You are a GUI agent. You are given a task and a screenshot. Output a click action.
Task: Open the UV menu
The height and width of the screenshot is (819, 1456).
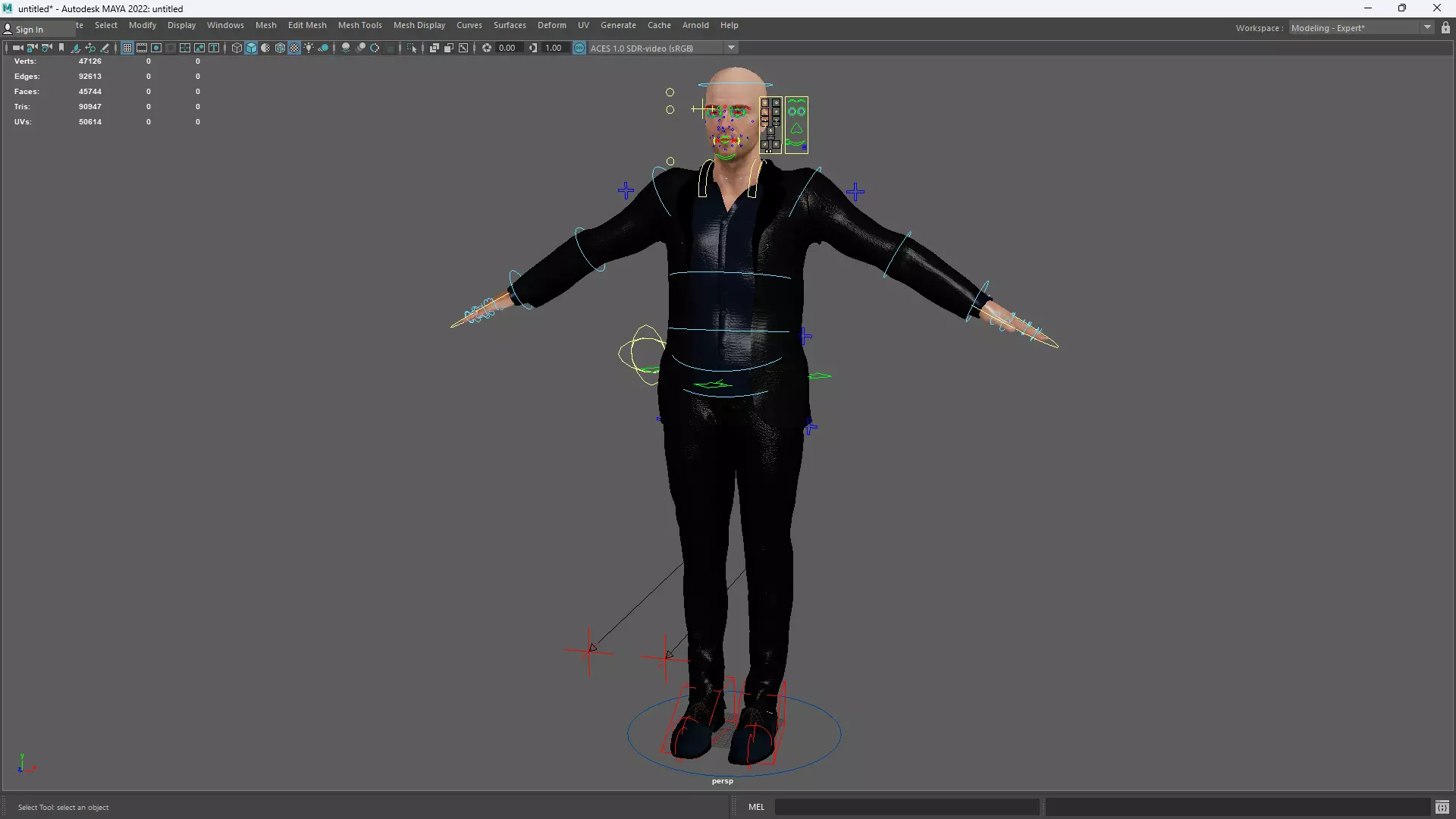pos(583,25)
